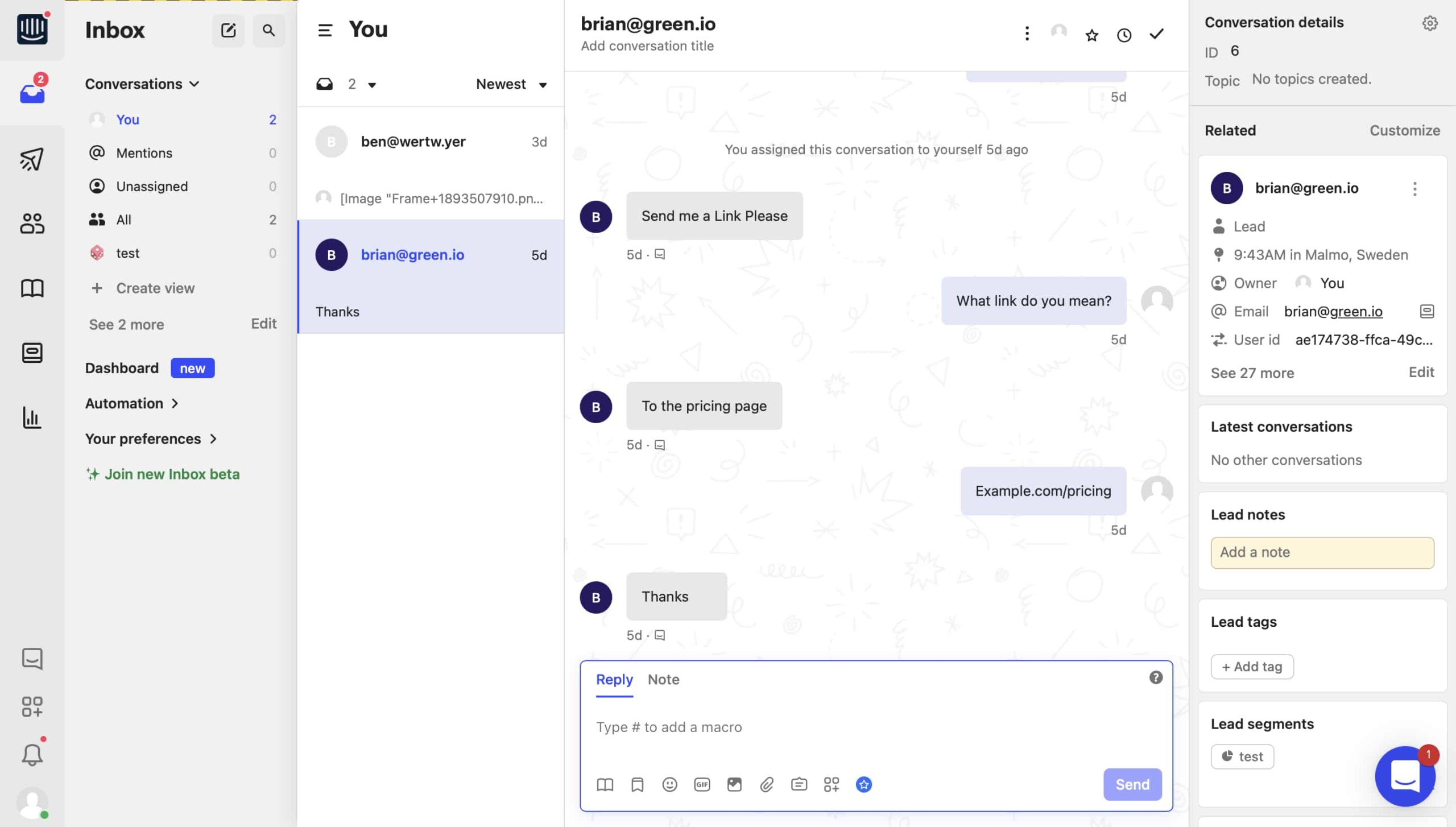Click the emoji picker icon in reply box

(670, 784)
